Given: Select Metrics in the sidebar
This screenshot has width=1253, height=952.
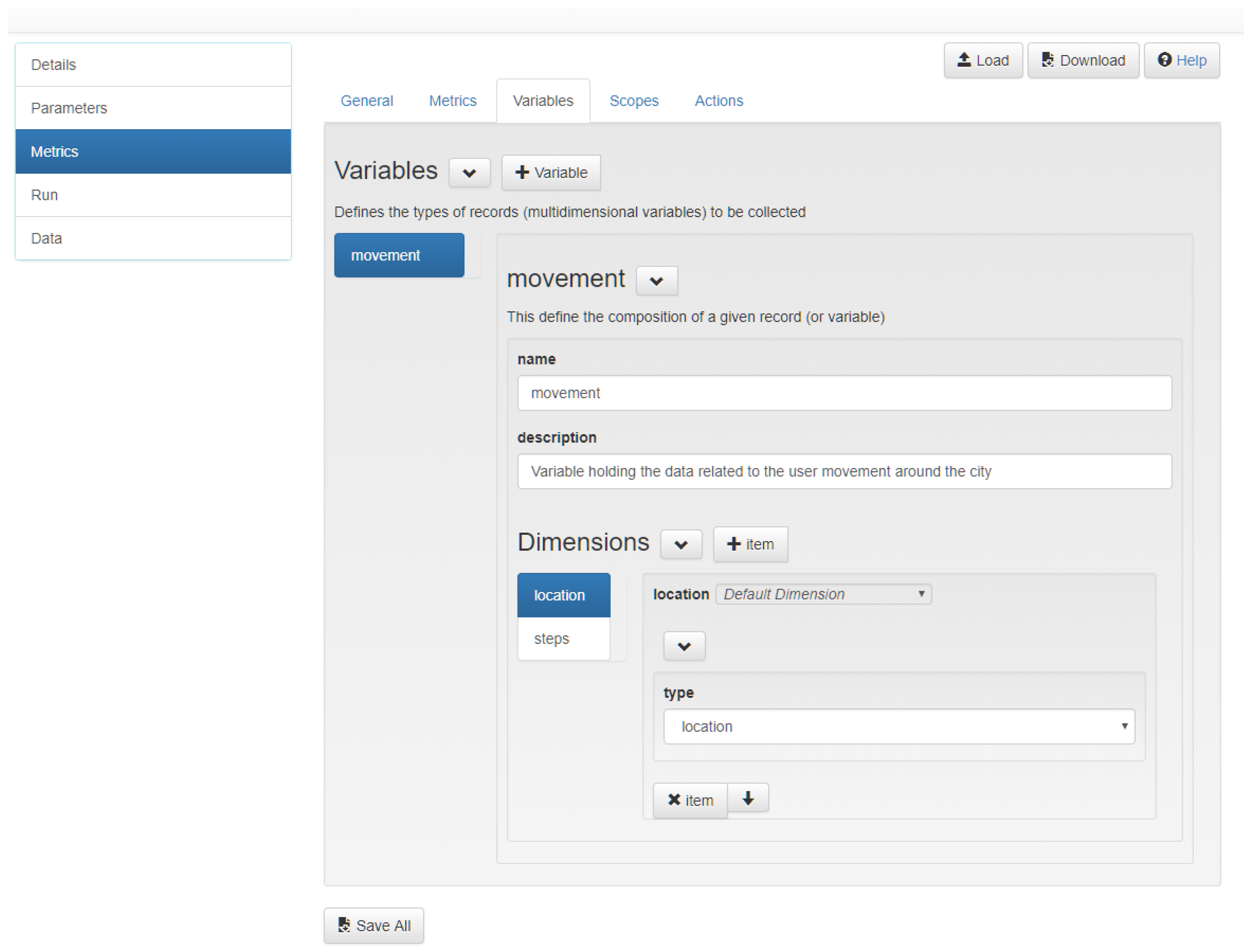Looking at the screenshot, I should [x=153, y=151].
